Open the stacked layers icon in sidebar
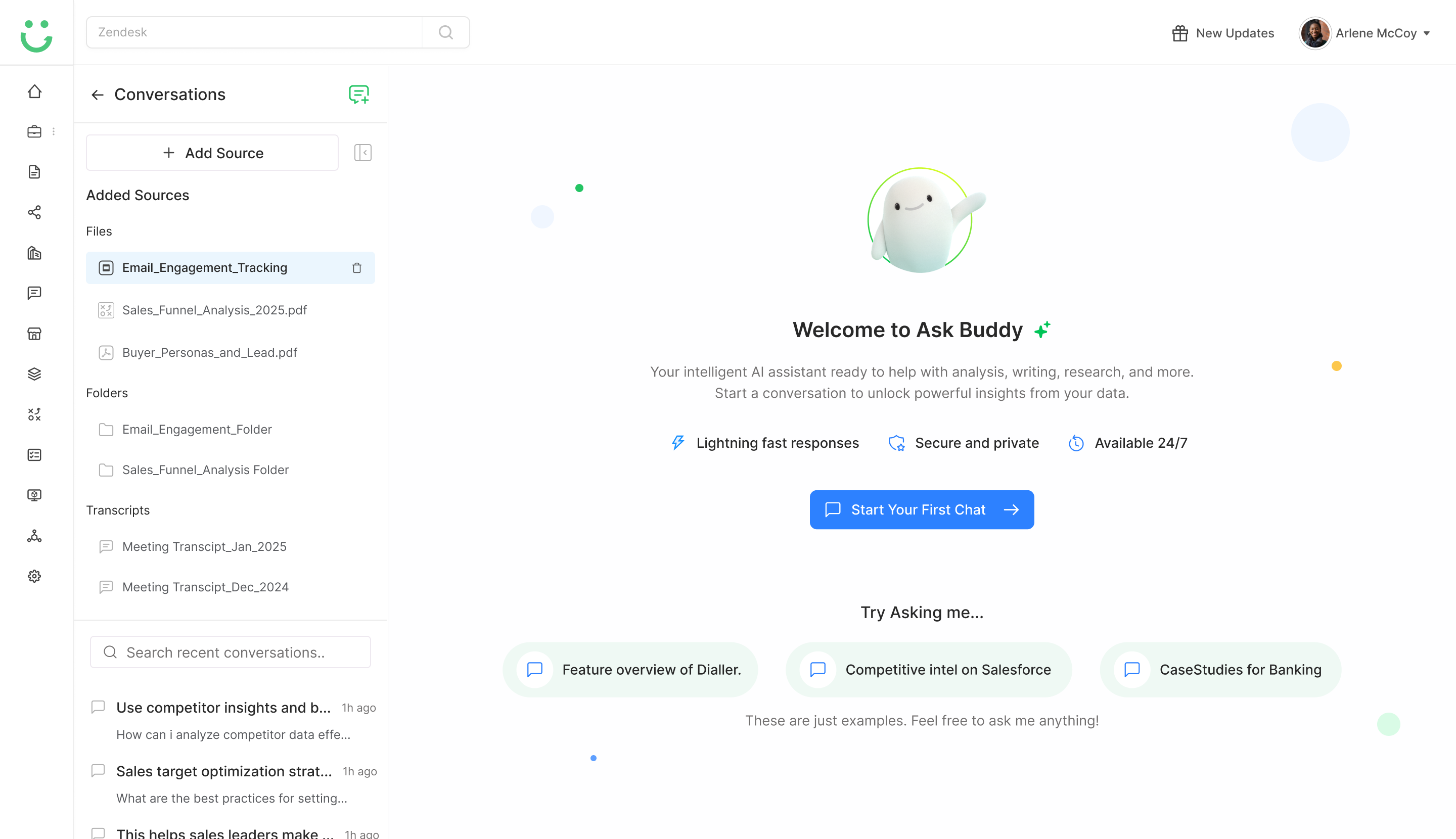Image resolution: width=1456 pixels, height=839 pixels. tap(34, 374)
